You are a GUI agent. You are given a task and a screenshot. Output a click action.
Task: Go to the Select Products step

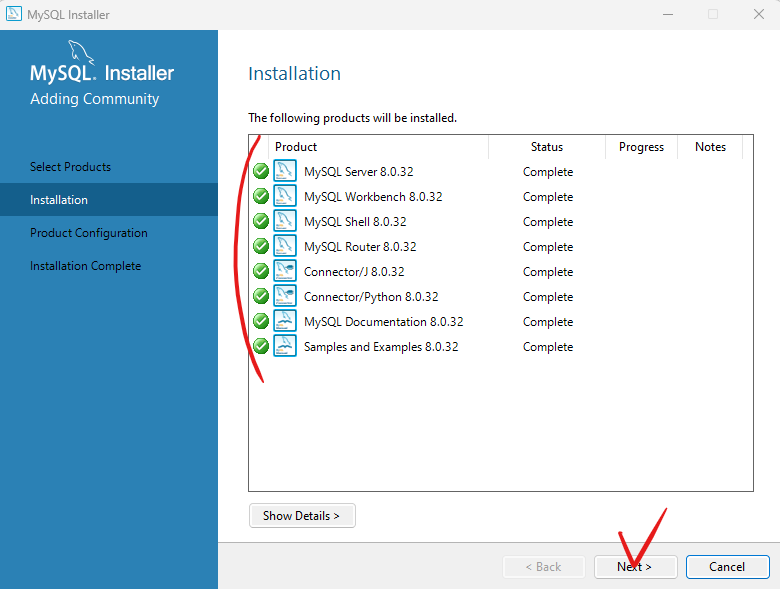click(70, 167)
